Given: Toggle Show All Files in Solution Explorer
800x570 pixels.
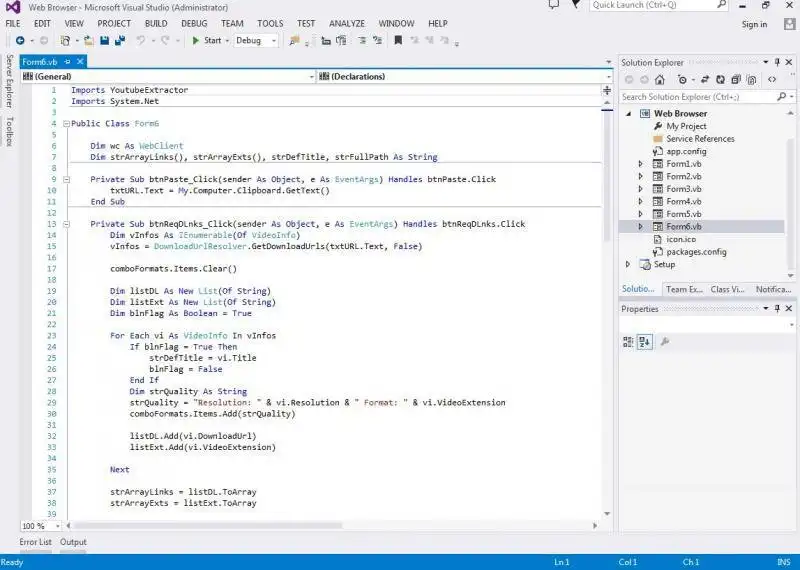Looking at the screenshot, I should [752, 80].
